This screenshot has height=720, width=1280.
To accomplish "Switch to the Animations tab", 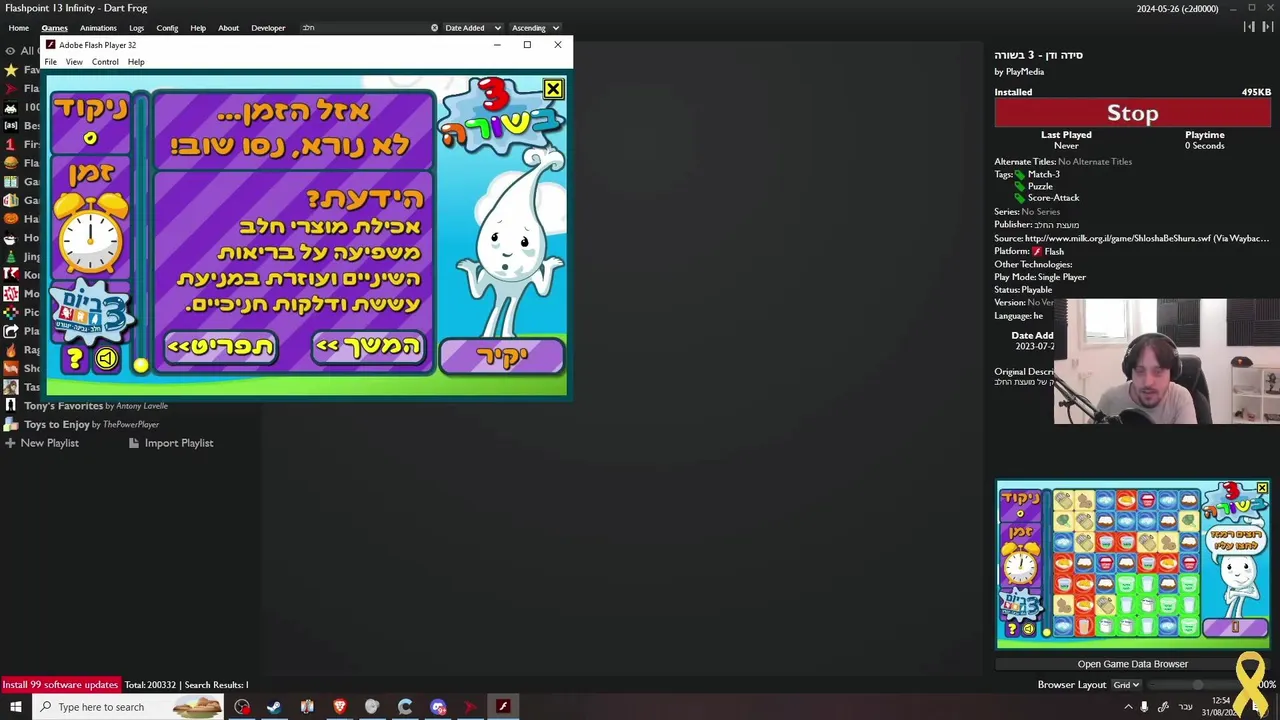I will click(98, 28).
